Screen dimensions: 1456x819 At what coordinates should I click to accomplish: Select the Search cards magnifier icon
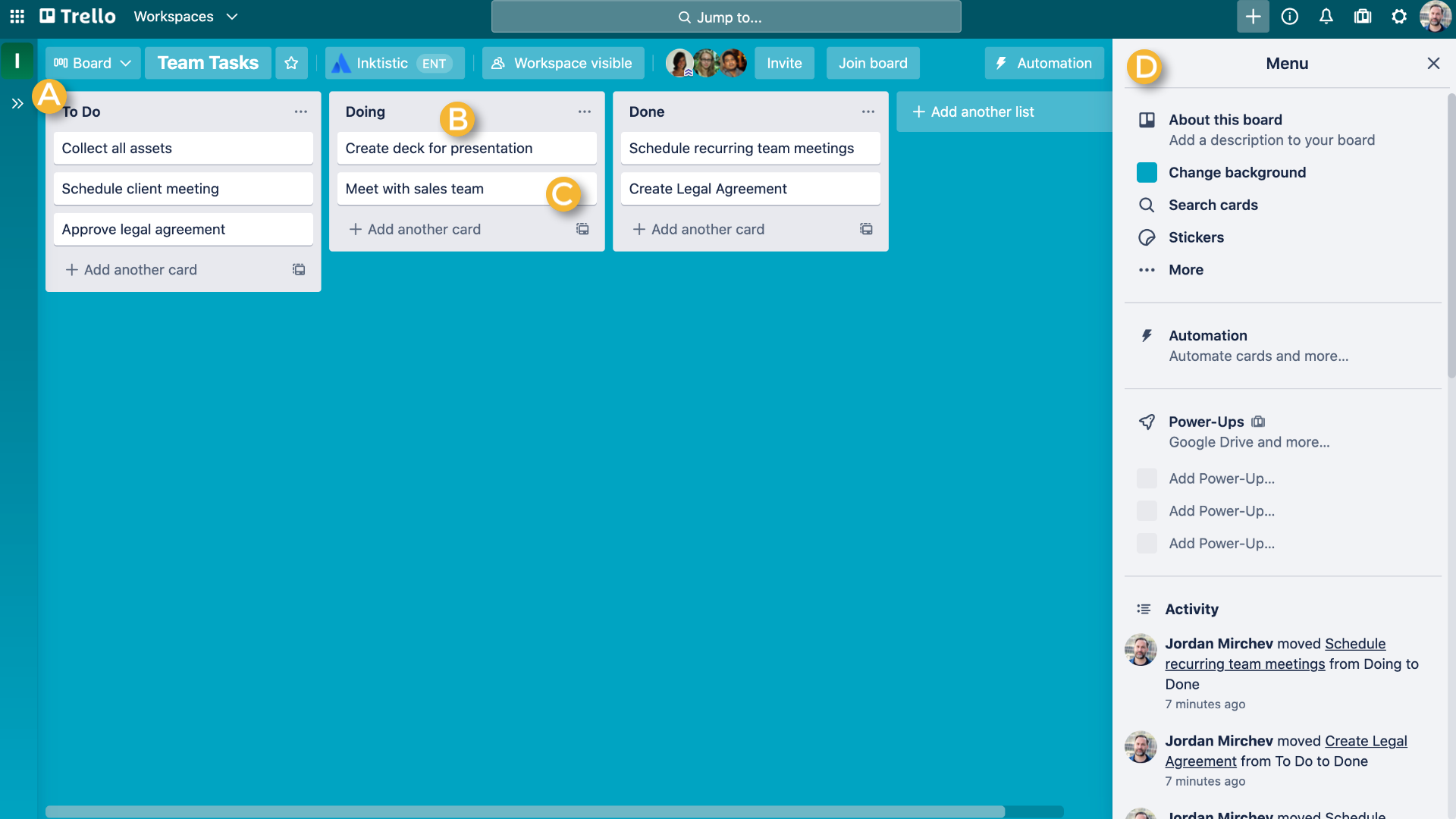1147,205
